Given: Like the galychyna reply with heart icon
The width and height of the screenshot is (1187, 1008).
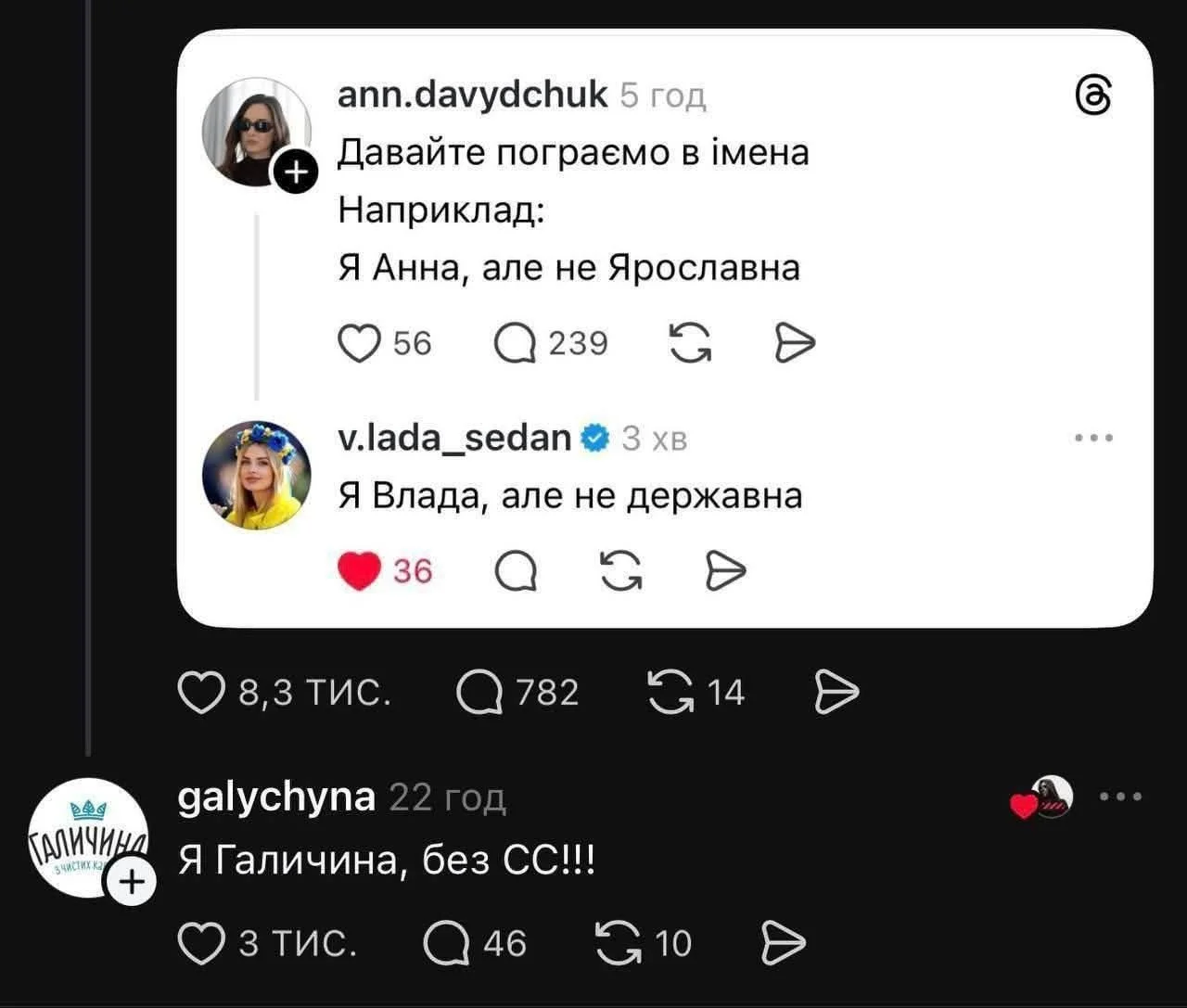Looking at the screenshot, I should 199,943.
